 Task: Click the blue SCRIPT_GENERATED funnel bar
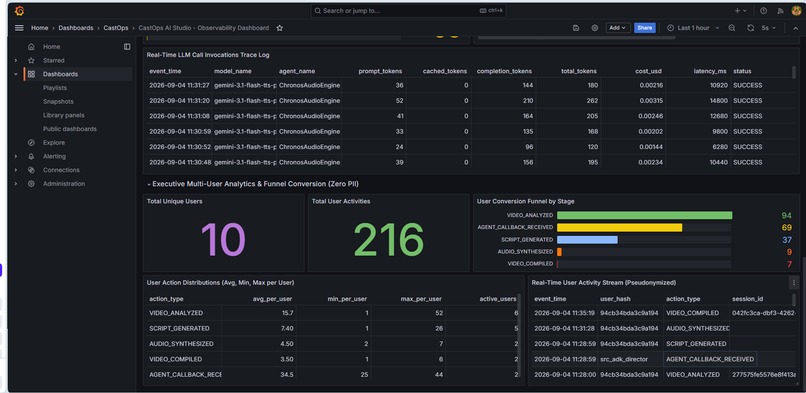(587, 240)
